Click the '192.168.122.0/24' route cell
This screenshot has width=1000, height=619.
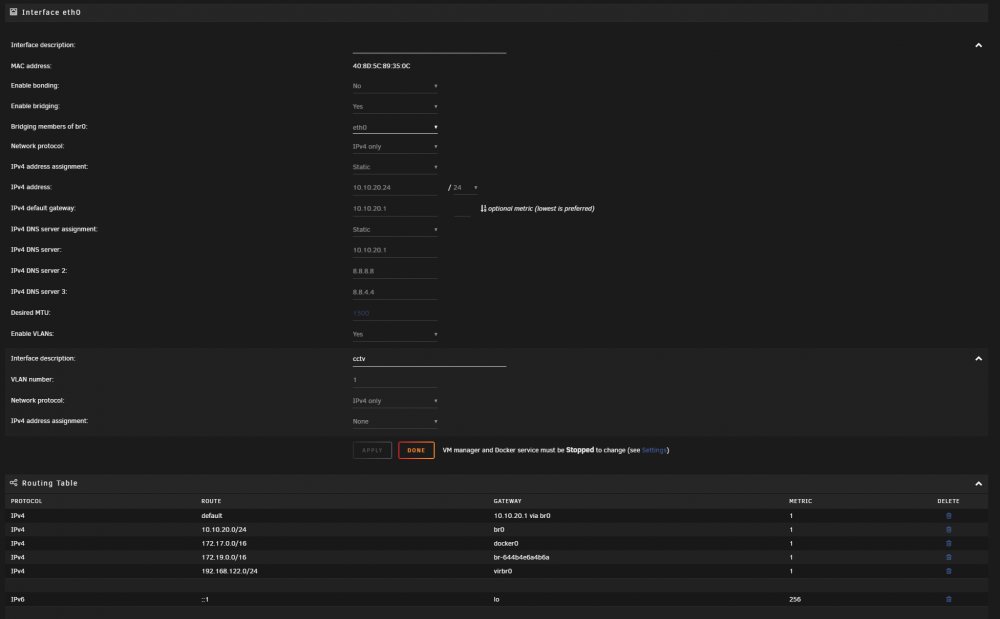click(230, 571)
